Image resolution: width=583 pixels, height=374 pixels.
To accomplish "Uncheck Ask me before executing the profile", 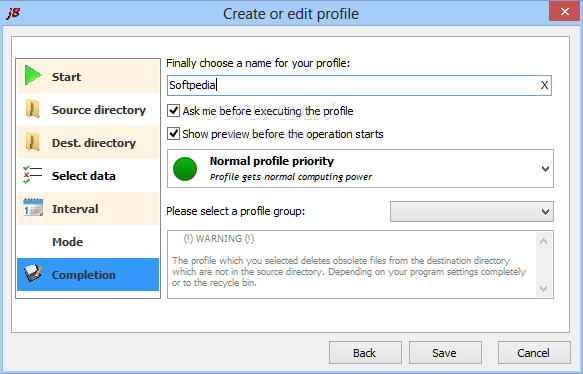I will pyautogui.click(x=173, y=110).
